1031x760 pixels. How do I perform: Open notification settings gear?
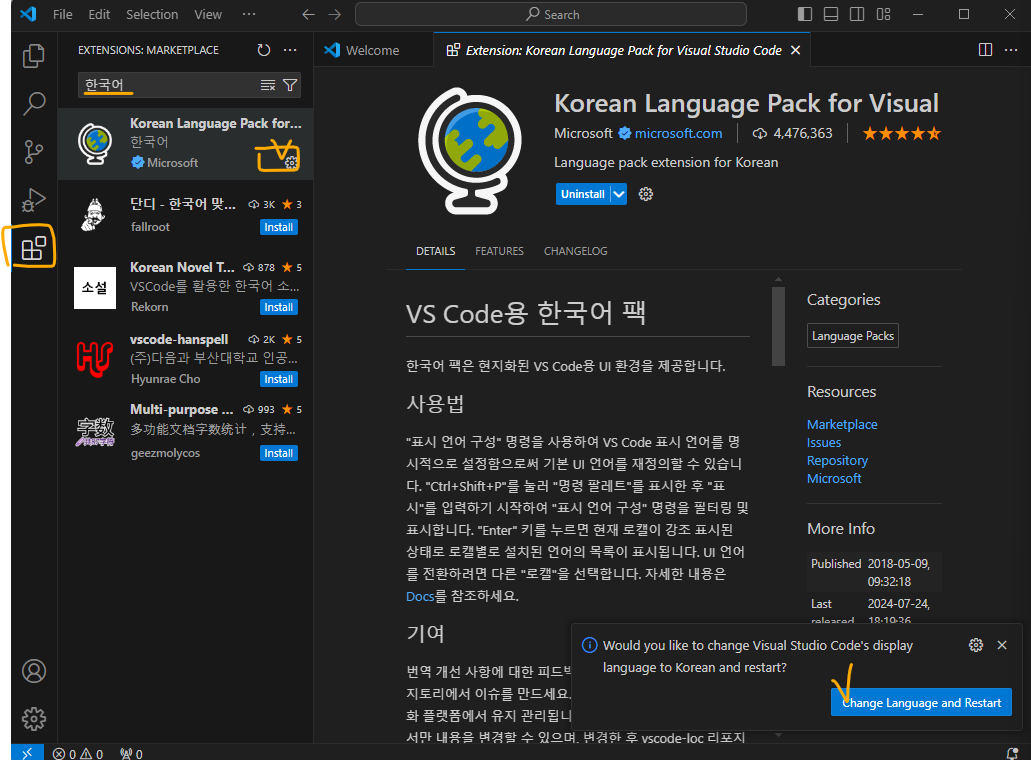(x=976, y=645)
